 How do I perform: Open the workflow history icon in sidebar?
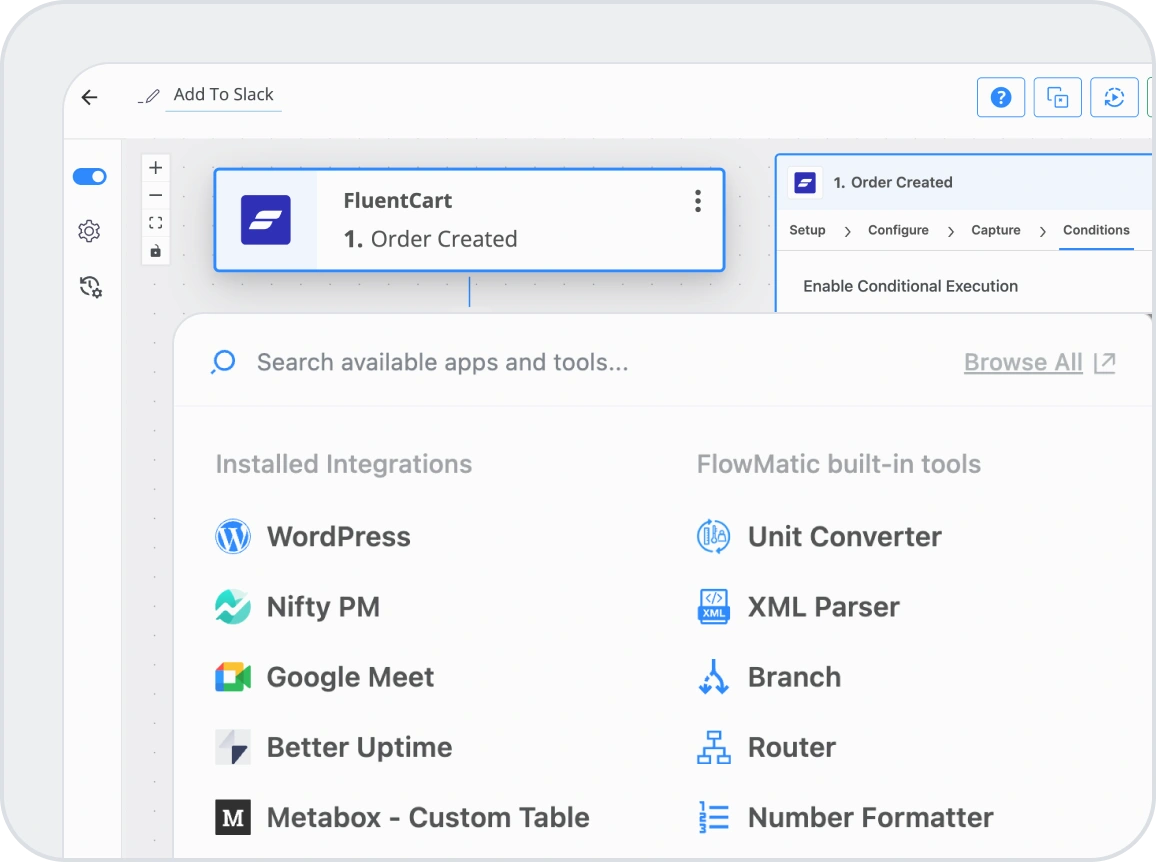[x=90, y=288]
